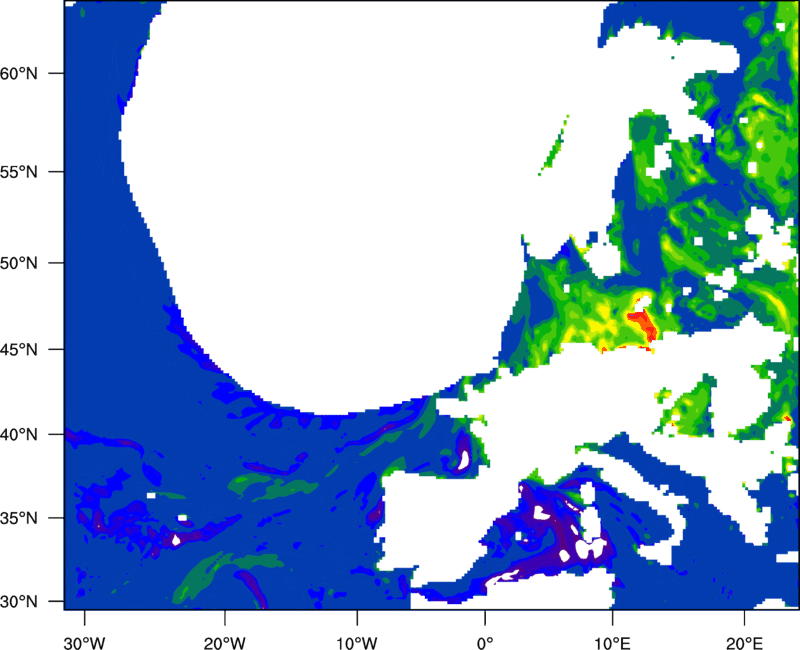Click the 35°N latitude label
Image resolution: width=800 pixels, height=650 pixels.
[x=19, y=518]
